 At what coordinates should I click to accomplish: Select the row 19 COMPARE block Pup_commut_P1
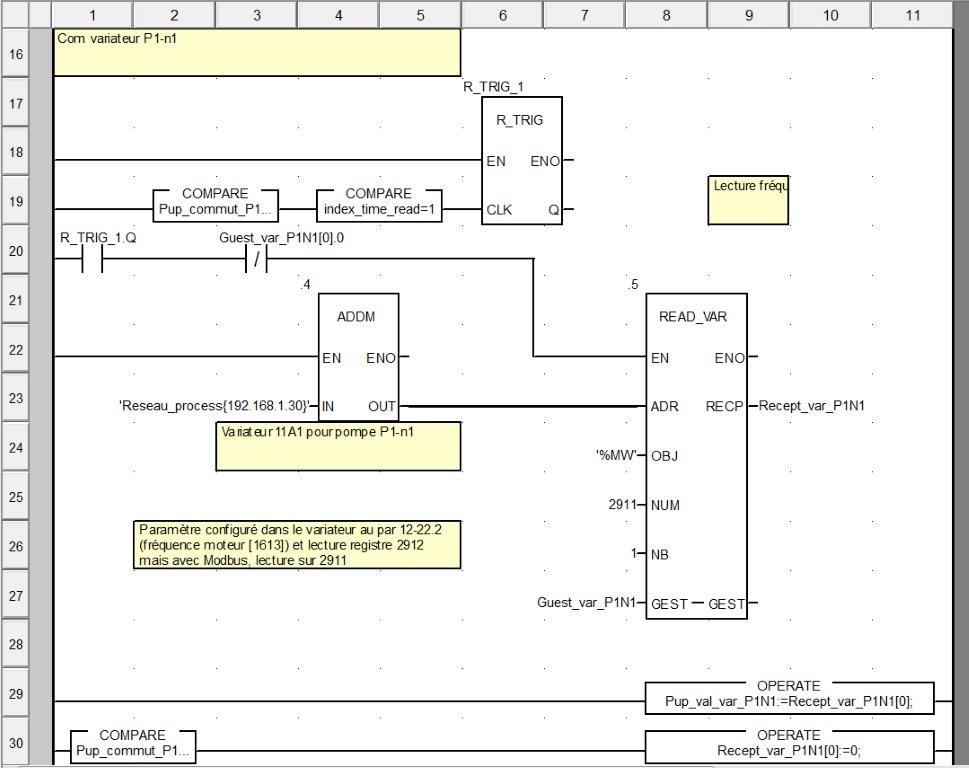pyautogui.click(x=215, y=203)
